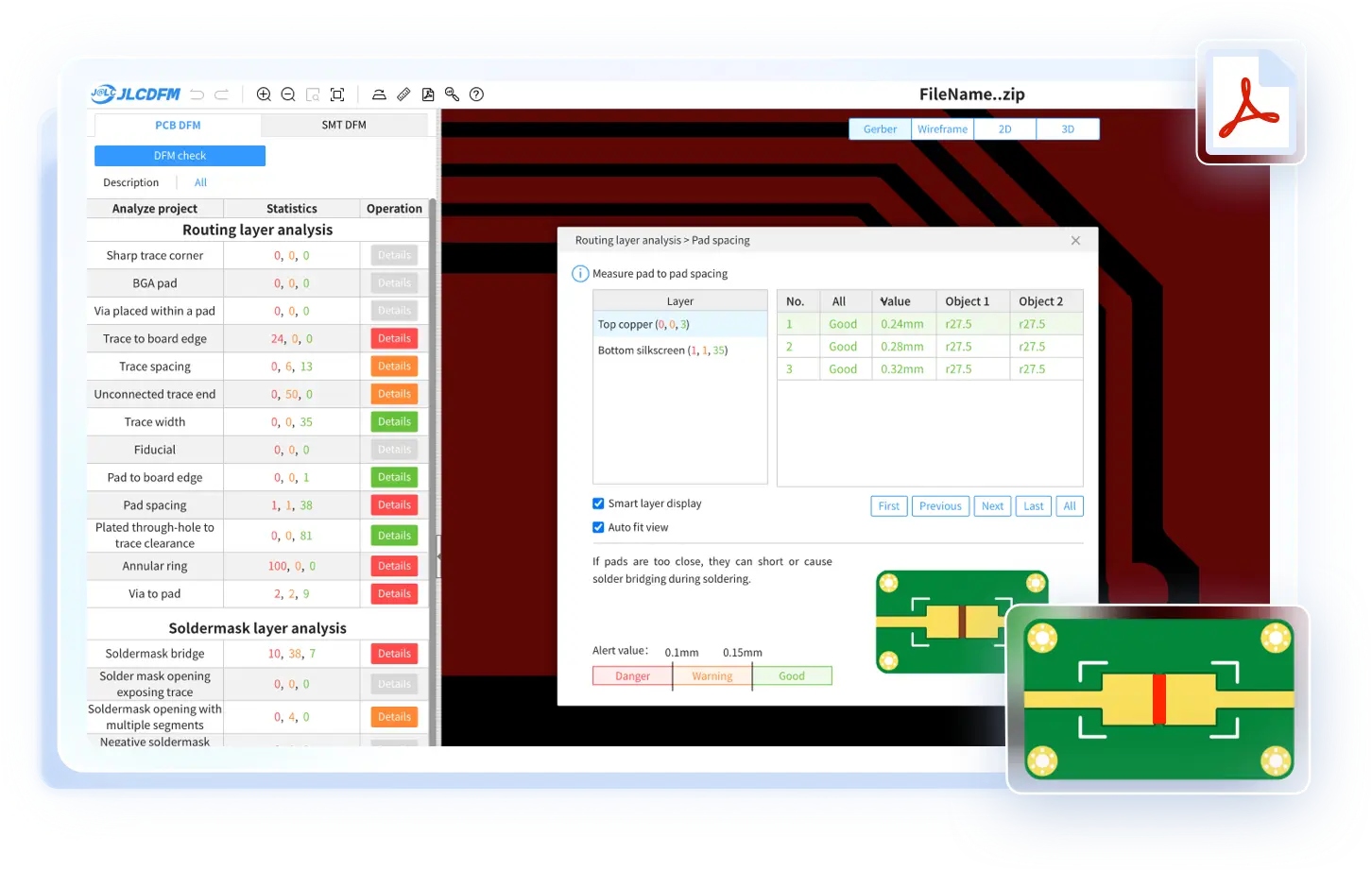
Task: Select 2D view tab
Action: 1004,129
